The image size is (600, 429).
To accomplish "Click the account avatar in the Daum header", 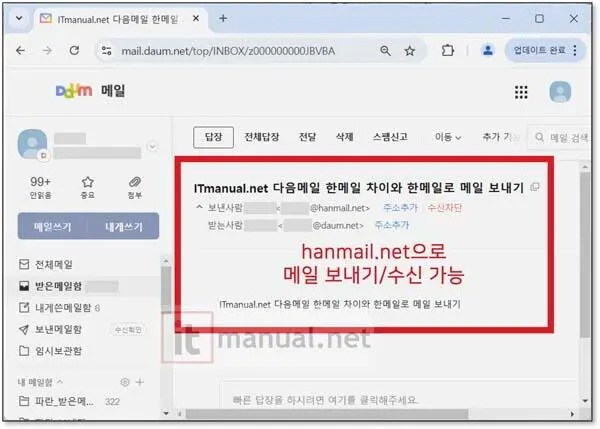I will (560, 92).
